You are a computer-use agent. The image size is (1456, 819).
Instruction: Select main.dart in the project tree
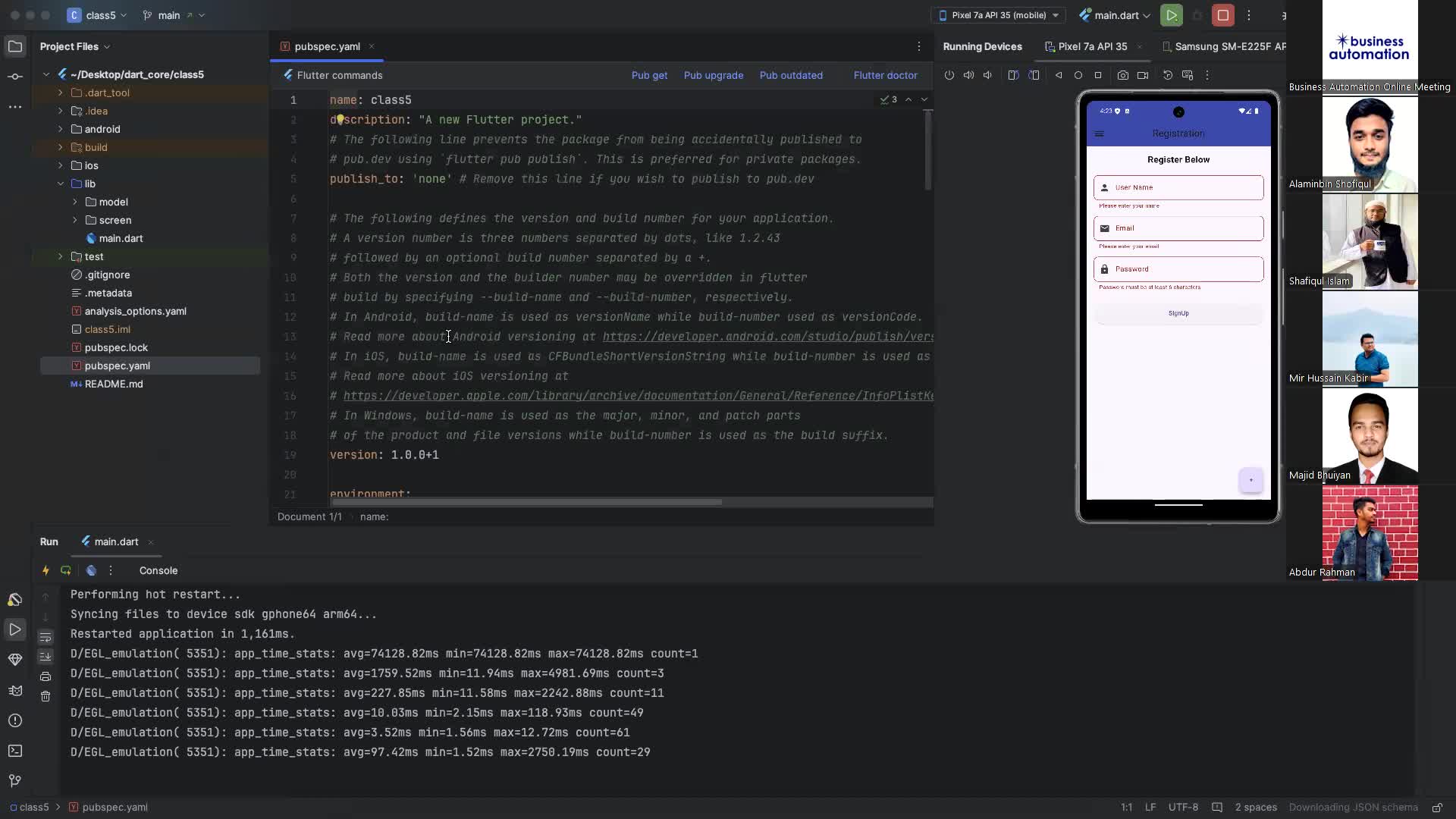pos(121,238)
